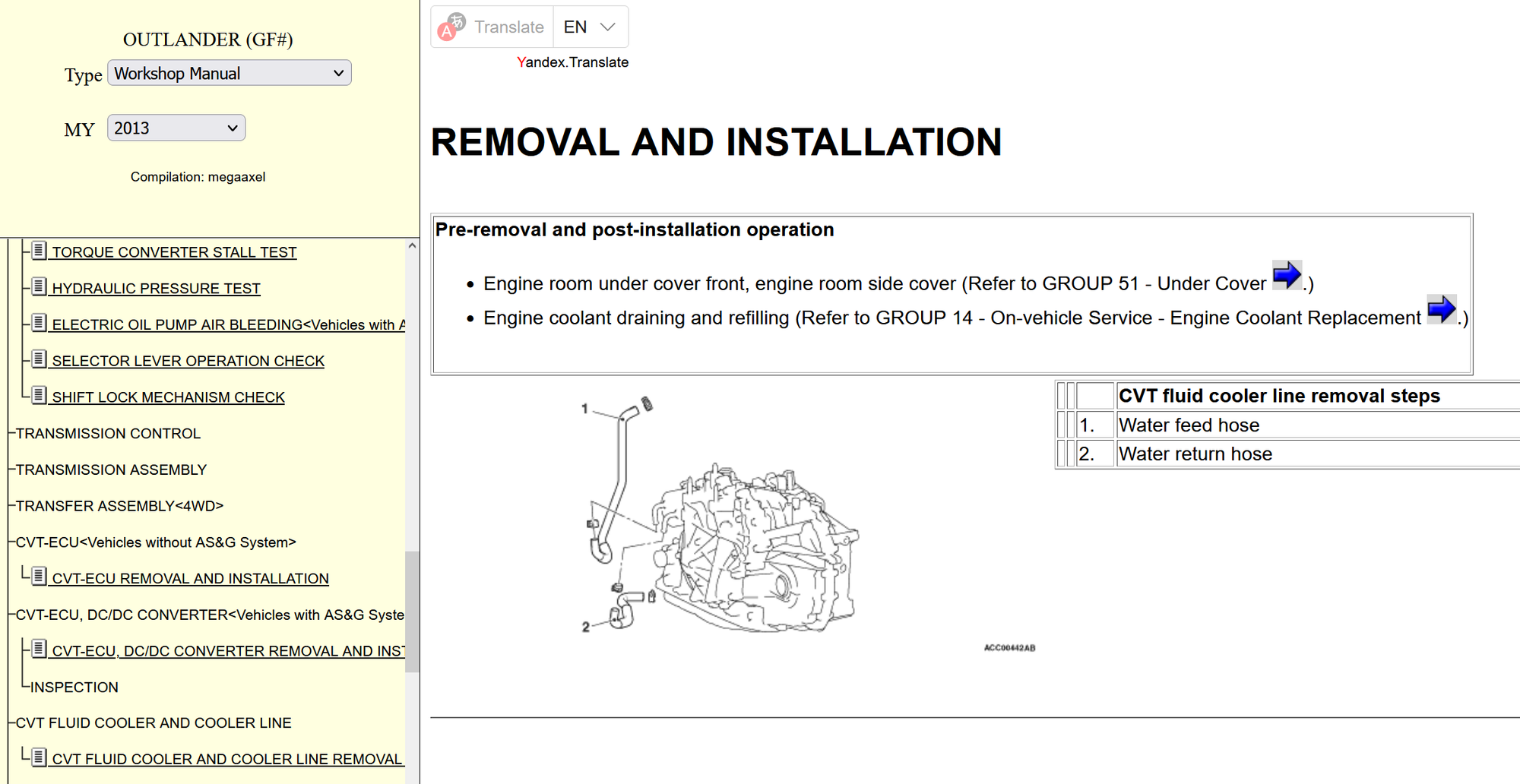The image size is (1520, 784).
Task: Open the MY model year dropdown
Action: coord(176,128)
